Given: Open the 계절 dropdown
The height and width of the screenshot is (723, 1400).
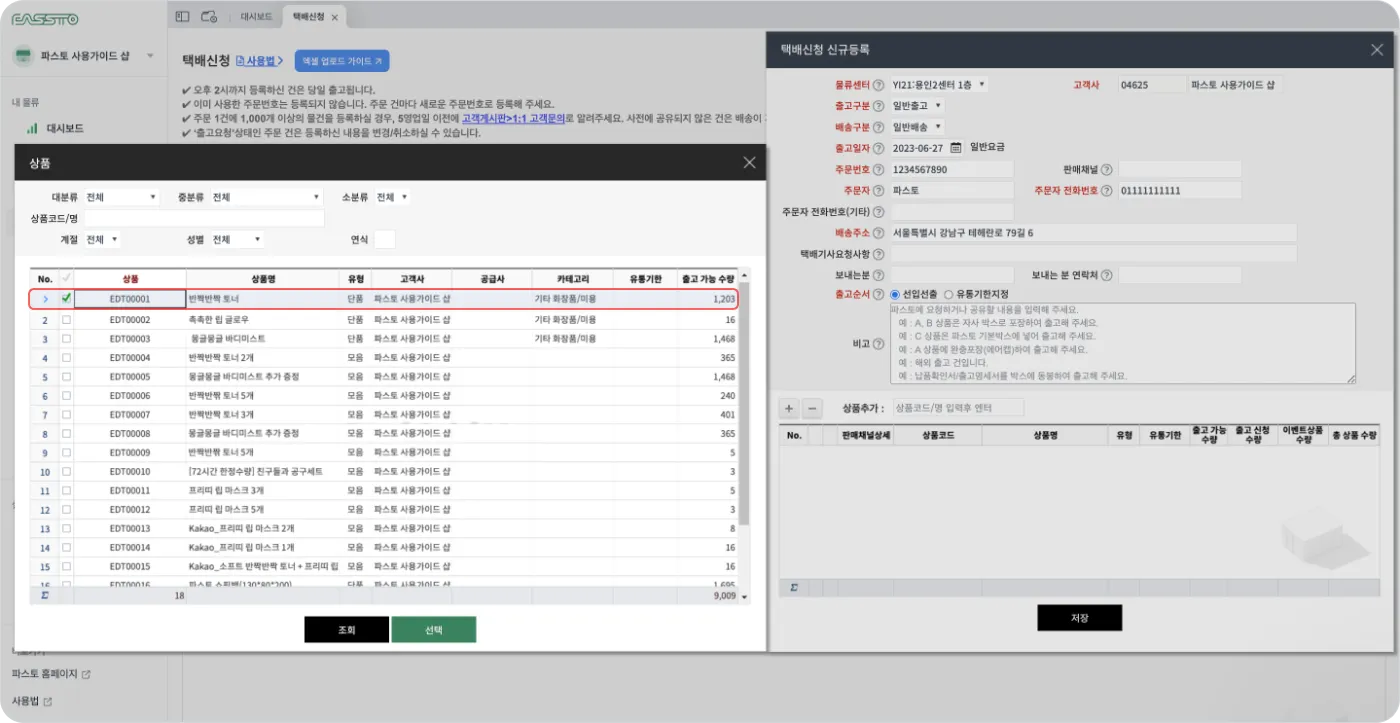Looking at the screenshot, I should tap(102, 240).
